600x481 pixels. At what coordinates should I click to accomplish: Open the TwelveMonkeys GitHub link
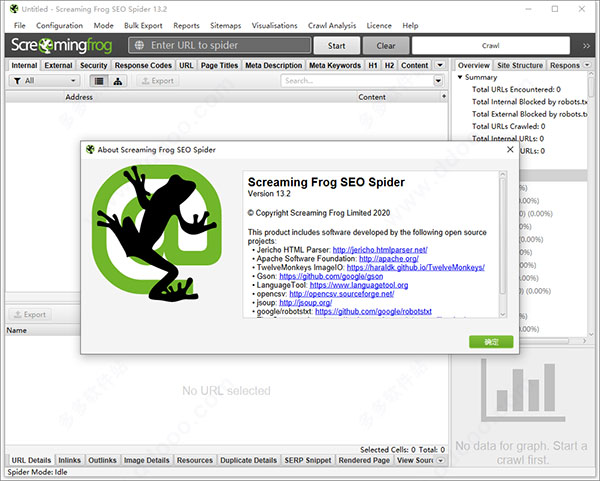[416, 267]
